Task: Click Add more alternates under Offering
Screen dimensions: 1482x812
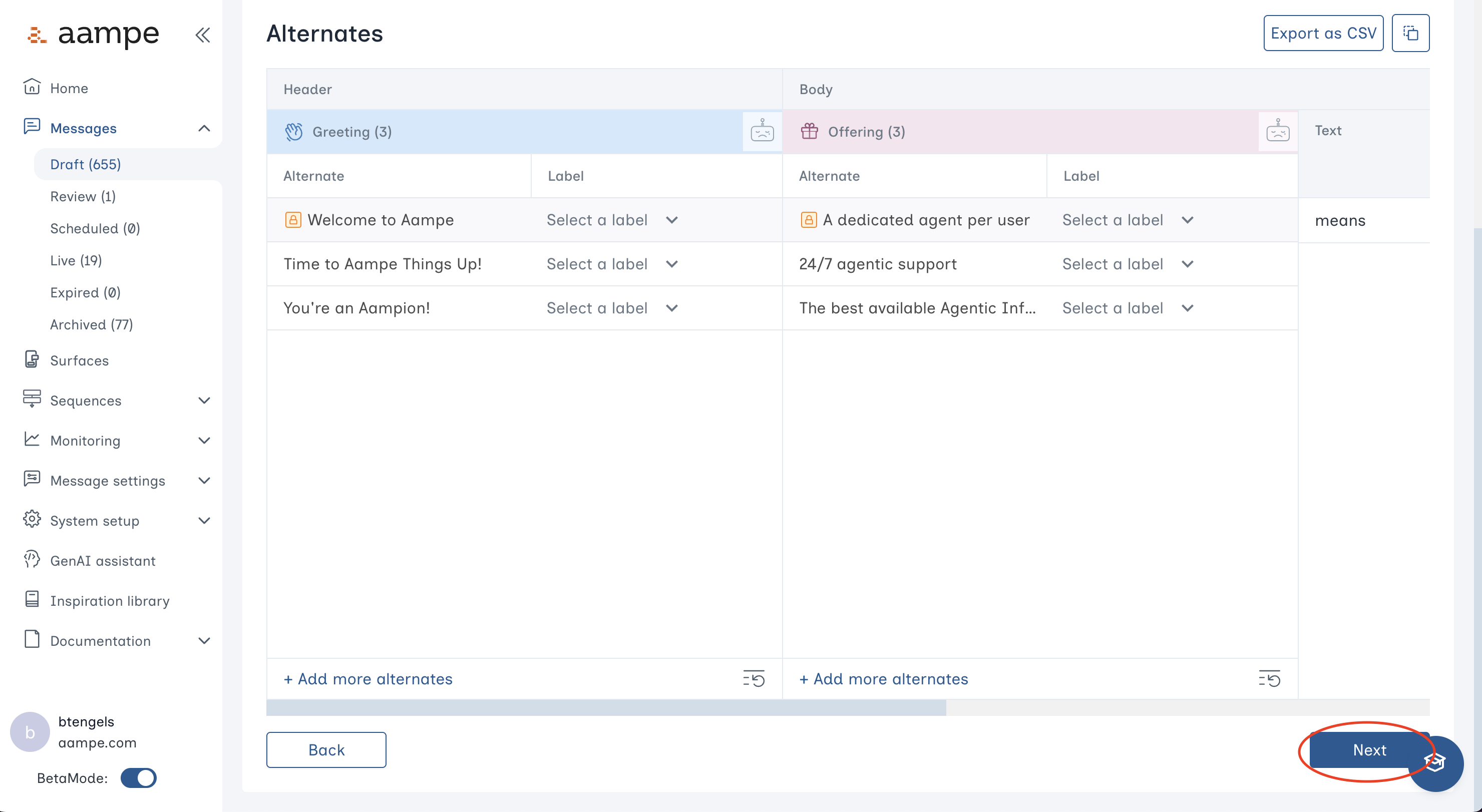Action: point(884,678)
